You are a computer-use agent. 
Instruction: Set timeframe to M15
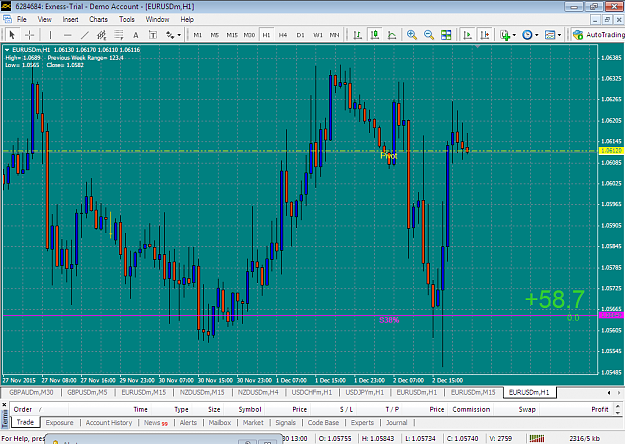click(232, 35)
